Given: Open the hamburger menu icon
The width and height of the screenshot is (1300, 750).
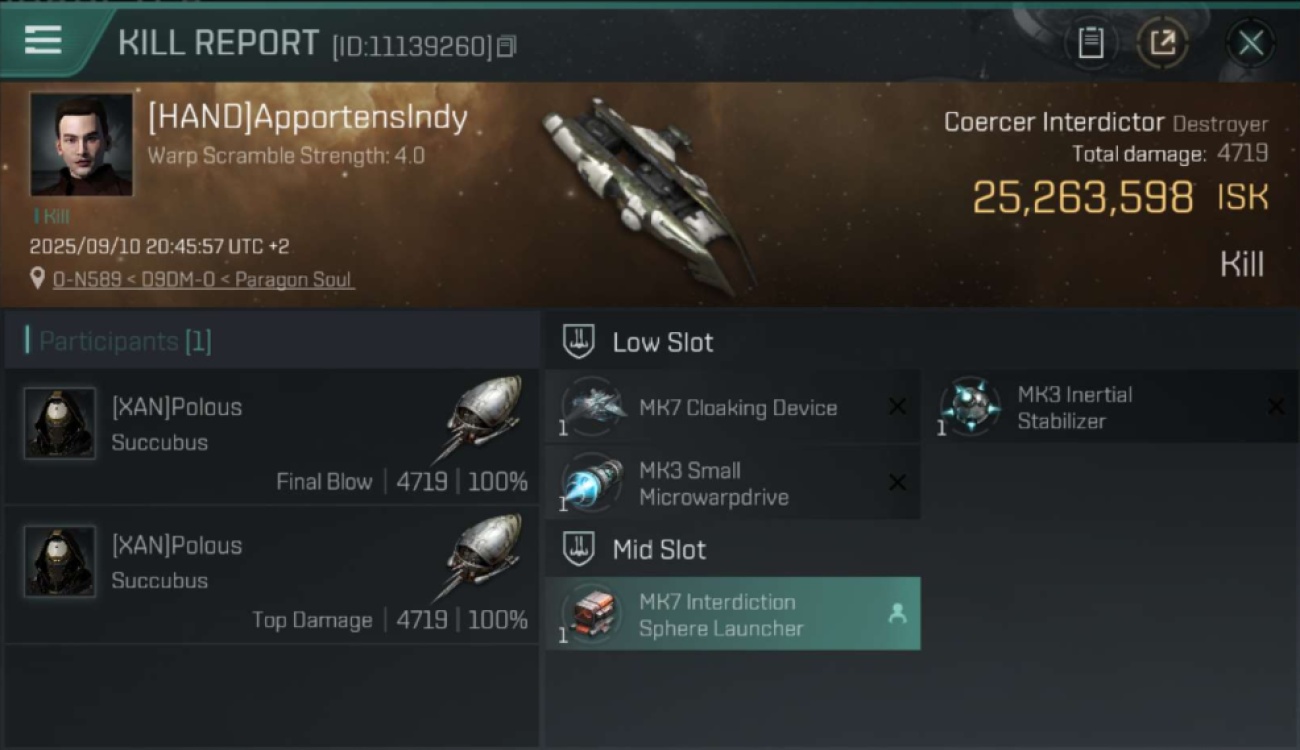Looking at the screenshot, I should 43,41.
